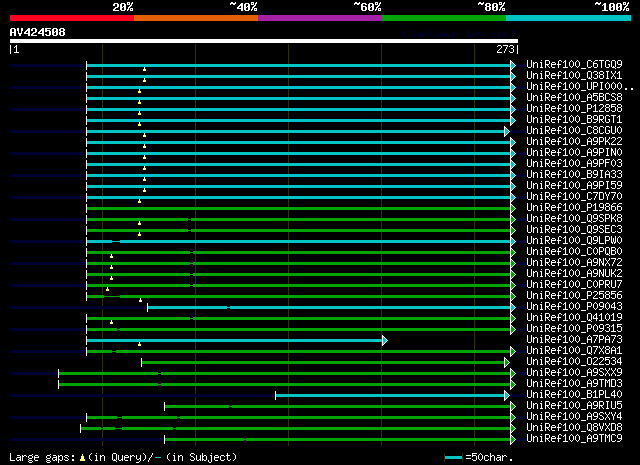Choose the UniRef100_Q7X8A1 entry
This screenshot has width=640, height=465.
tap(574, 351)
